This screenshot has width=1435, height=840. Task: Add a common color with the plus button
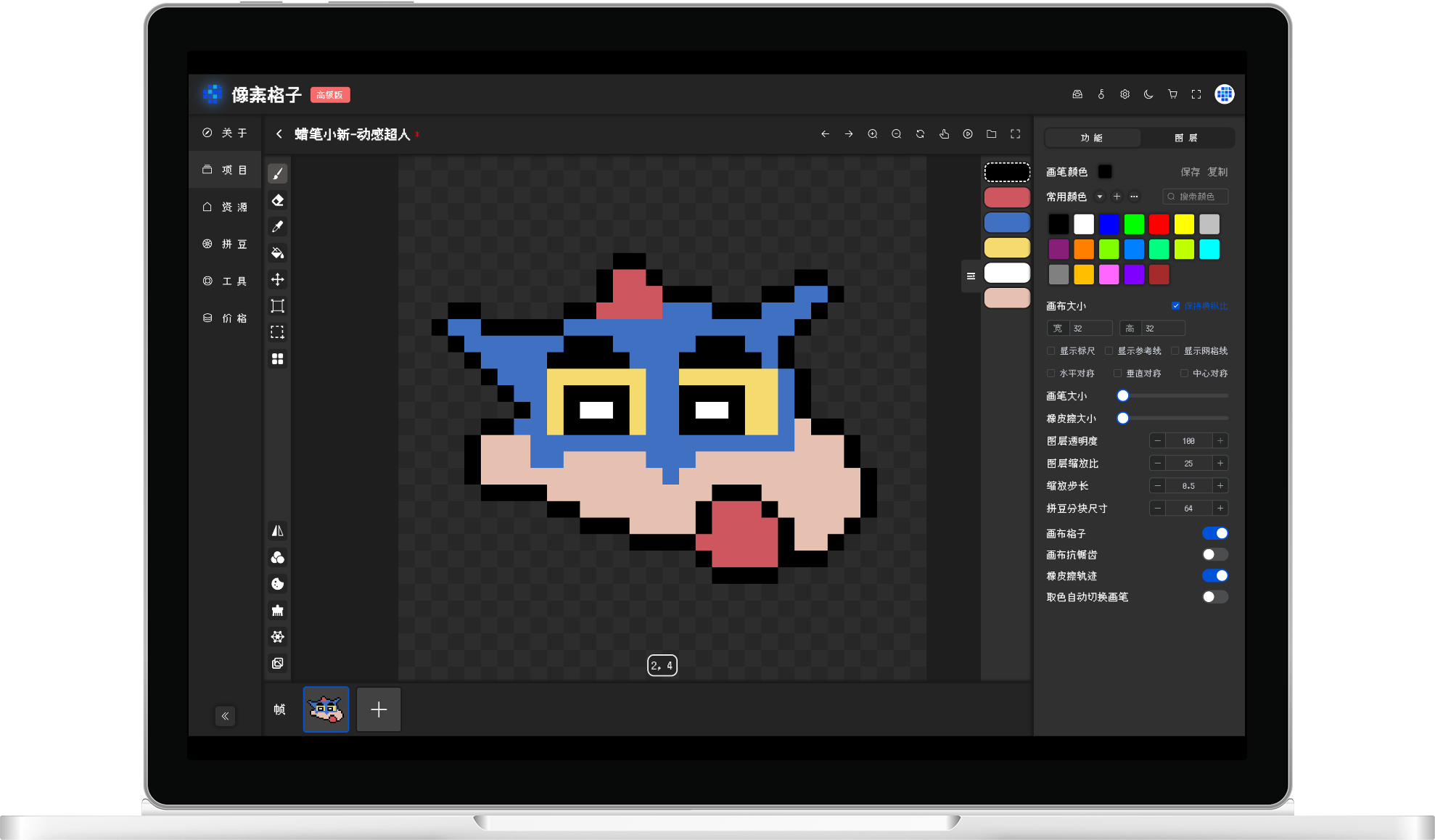(x=1117, y=197)
